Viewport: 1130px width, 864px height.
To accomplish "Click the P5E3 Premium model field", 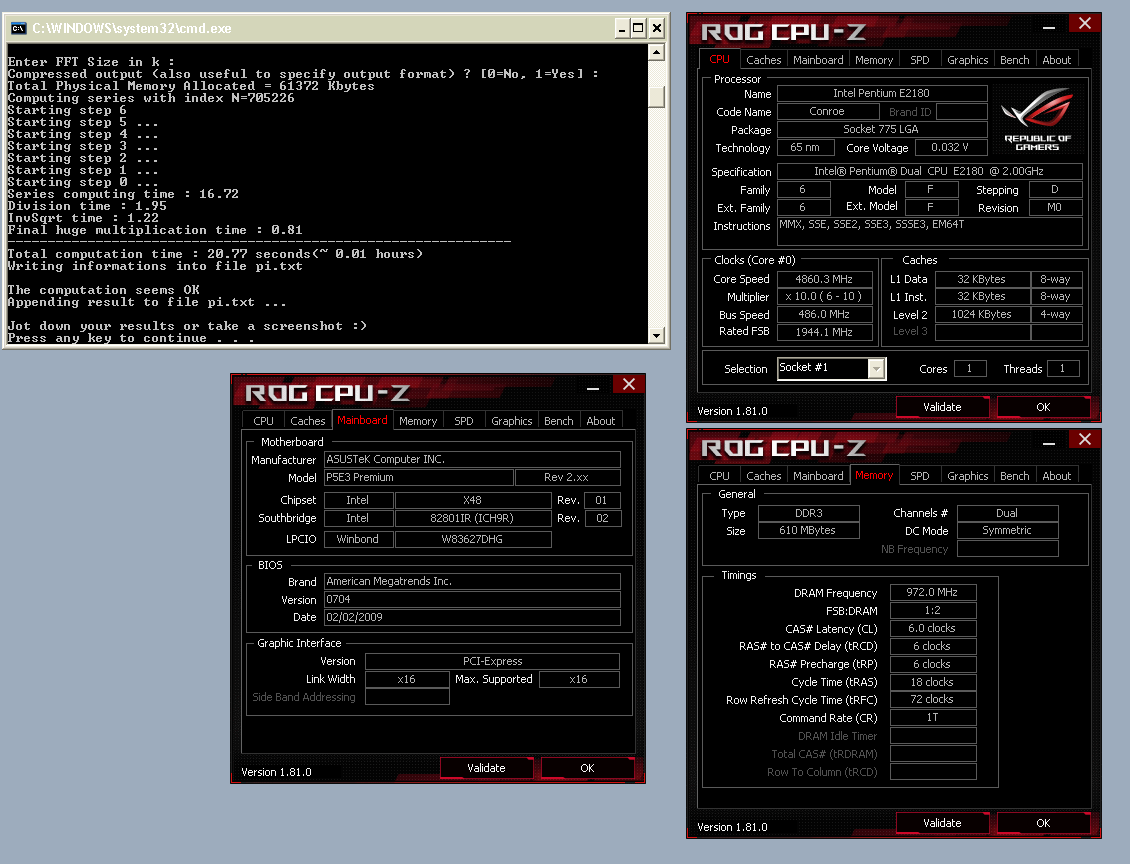I will click(418, 477).
